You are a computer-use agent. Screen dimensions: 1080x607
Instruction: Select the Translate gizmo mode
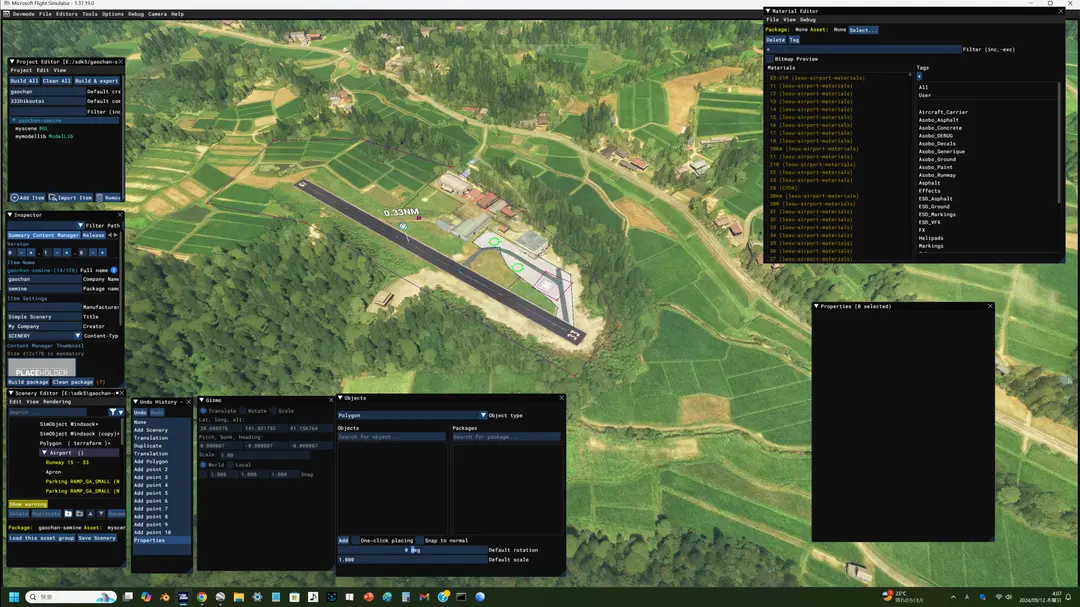(203, 411)
